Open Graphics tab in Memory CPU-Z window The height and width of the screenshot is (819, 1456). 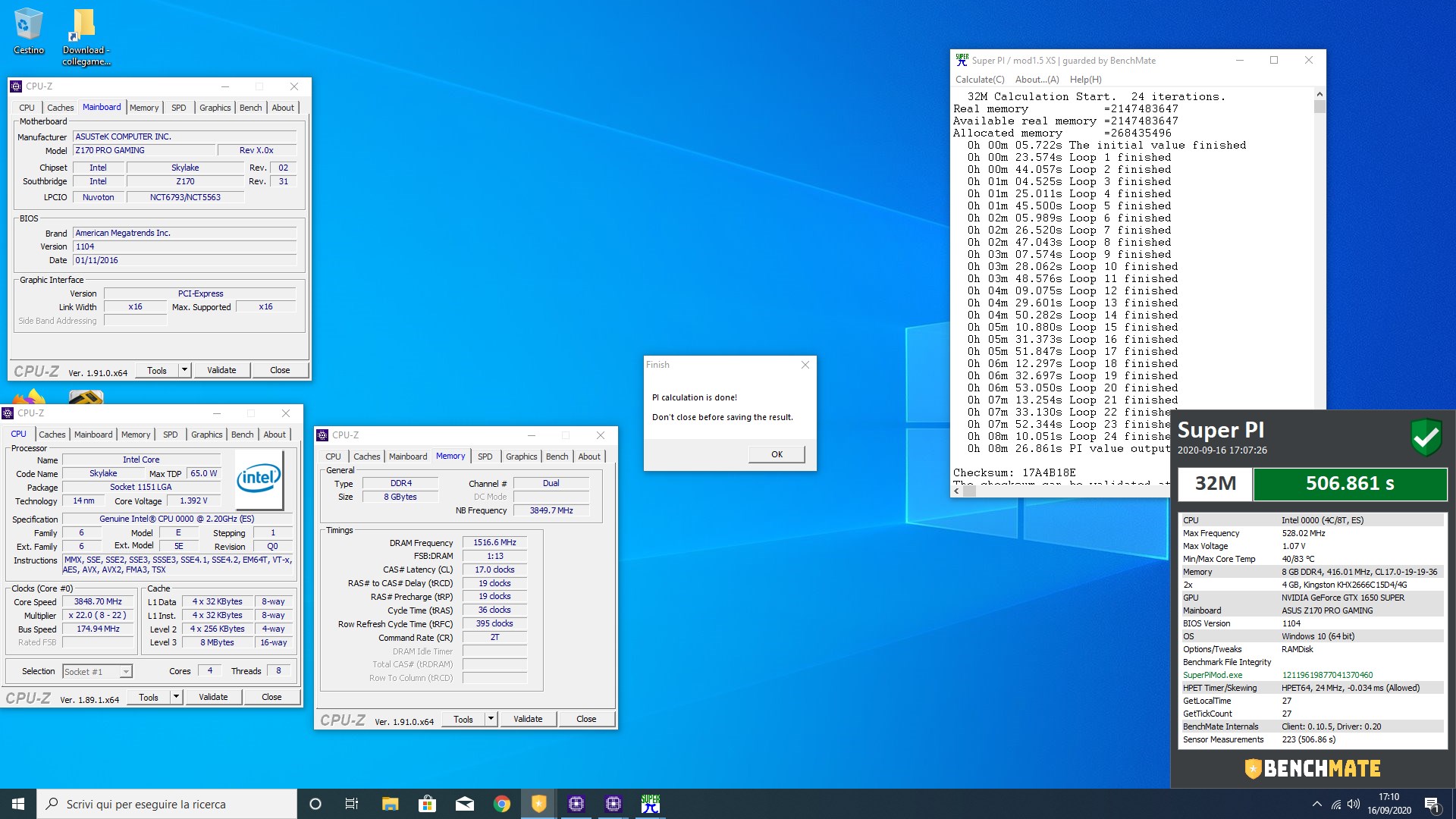(522, 457)
